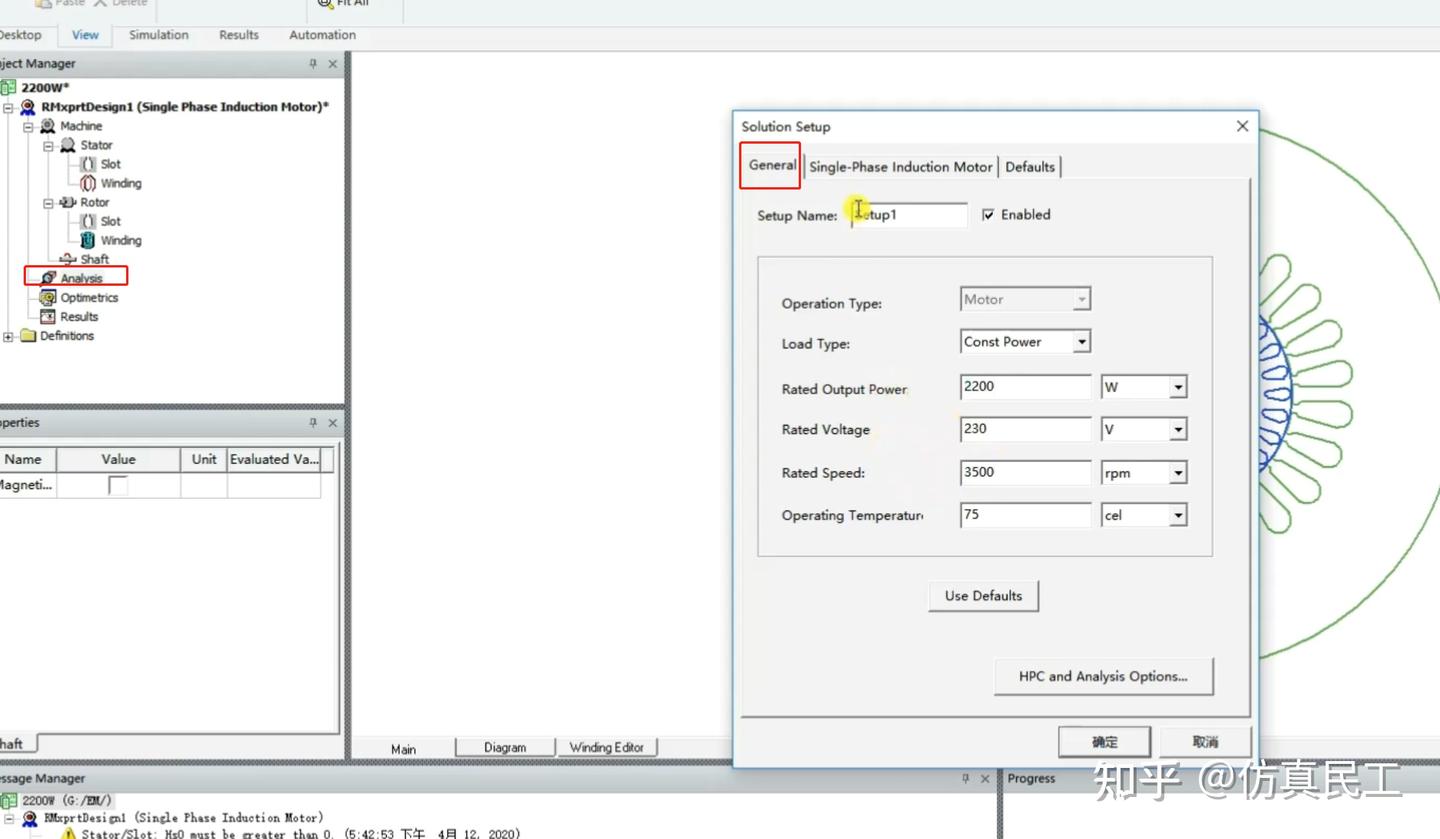Toggle the Magnetic property value checkbox
The width and height of the screenshot is (1440, 839).
118,483
